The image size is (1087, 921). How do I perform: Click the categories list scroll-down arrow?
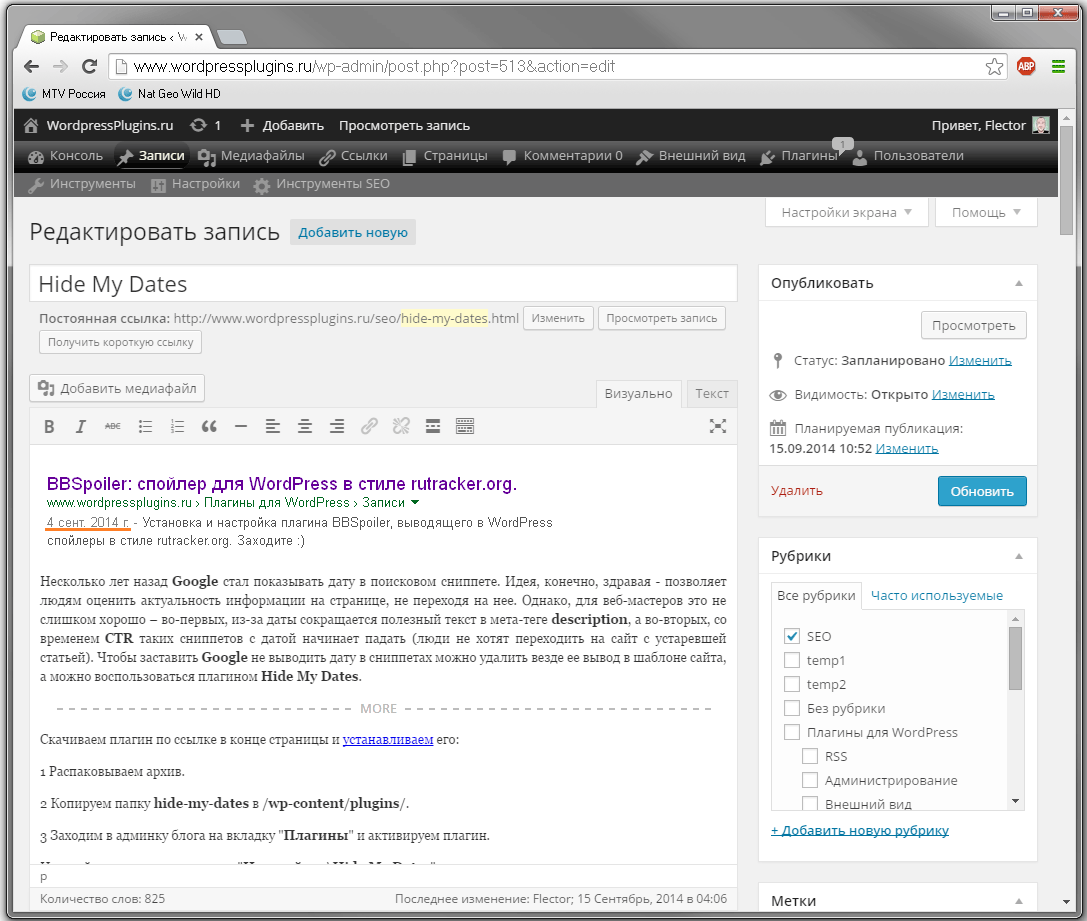tap(1016, 801)
